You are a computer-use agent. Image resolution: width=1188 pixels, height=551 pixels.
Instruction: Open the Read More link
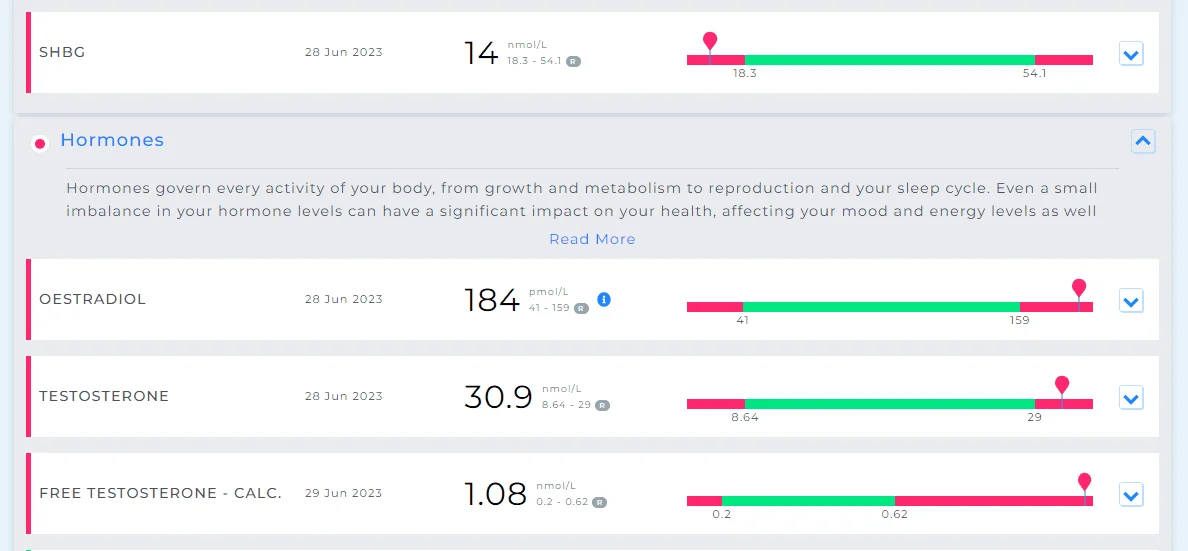[x=592, y=239]
